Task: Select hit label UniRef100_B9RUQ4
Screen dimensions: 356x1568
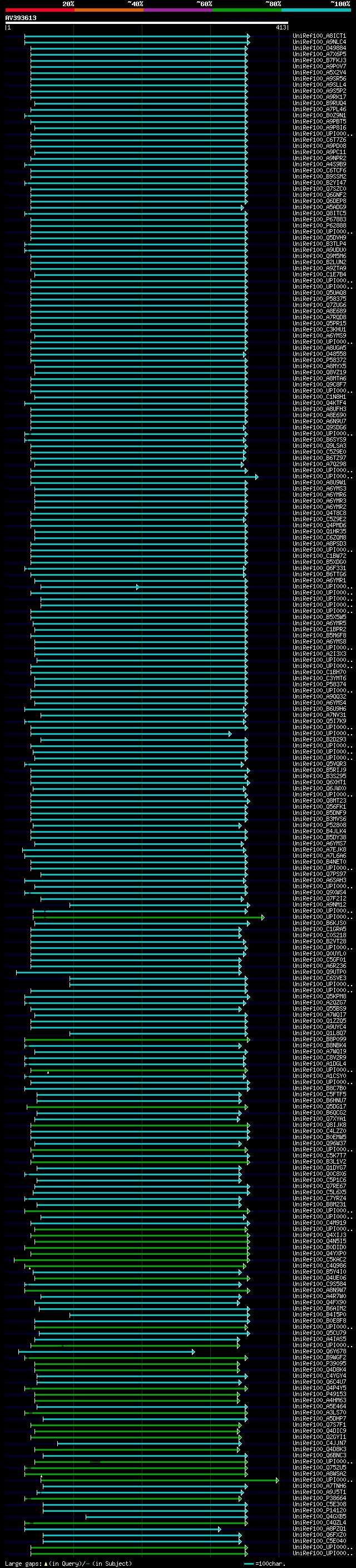Action: click(319, 103)
